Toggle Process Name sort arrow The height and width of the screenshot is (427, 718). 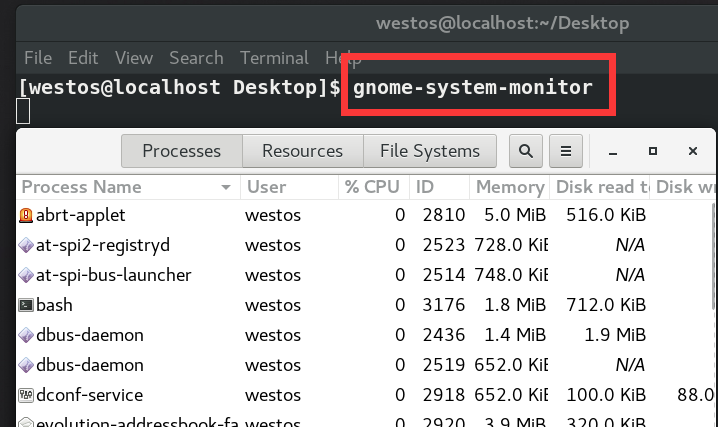tap(226, 187)
